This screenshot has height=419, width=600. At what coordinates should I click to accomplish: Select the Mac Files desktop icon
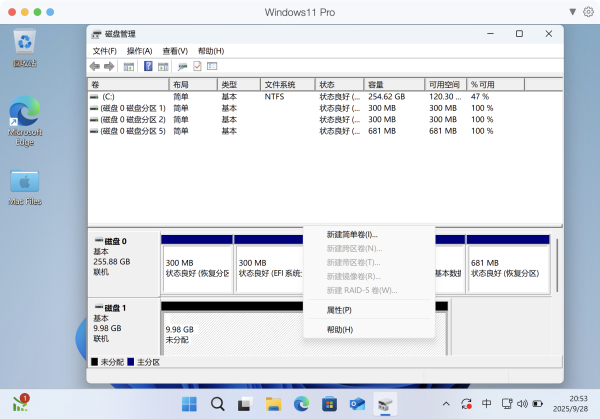[x=25, y=187]
